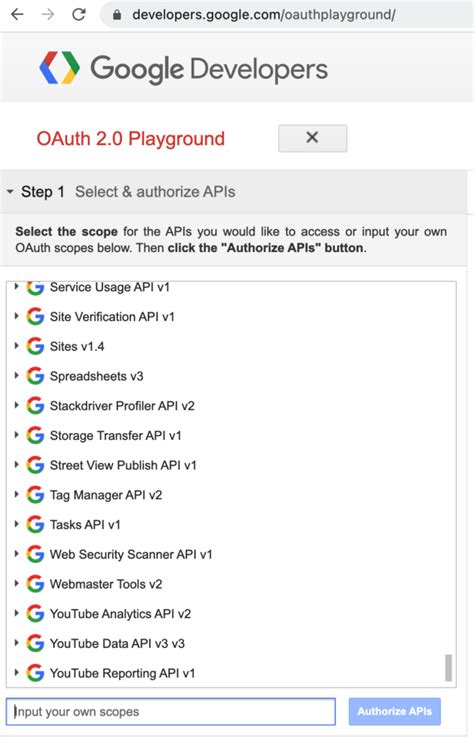Click the Google icon beside Webmaster Tools v2
The height and width of the screenshot is (737, 474).
point(35,584)
